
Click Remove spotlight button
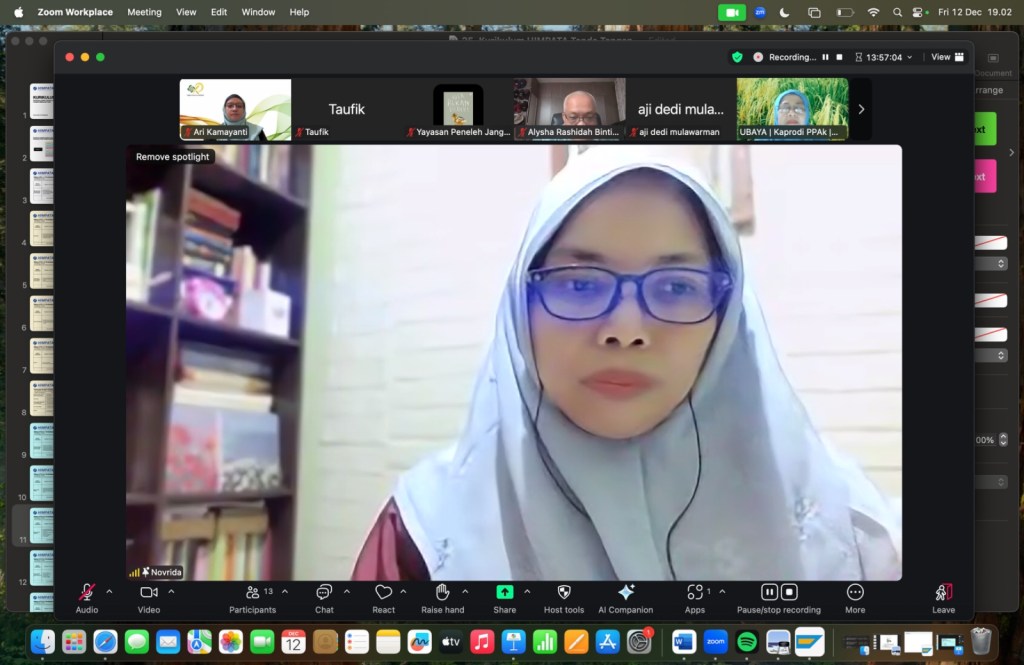(x=173, y=157)
